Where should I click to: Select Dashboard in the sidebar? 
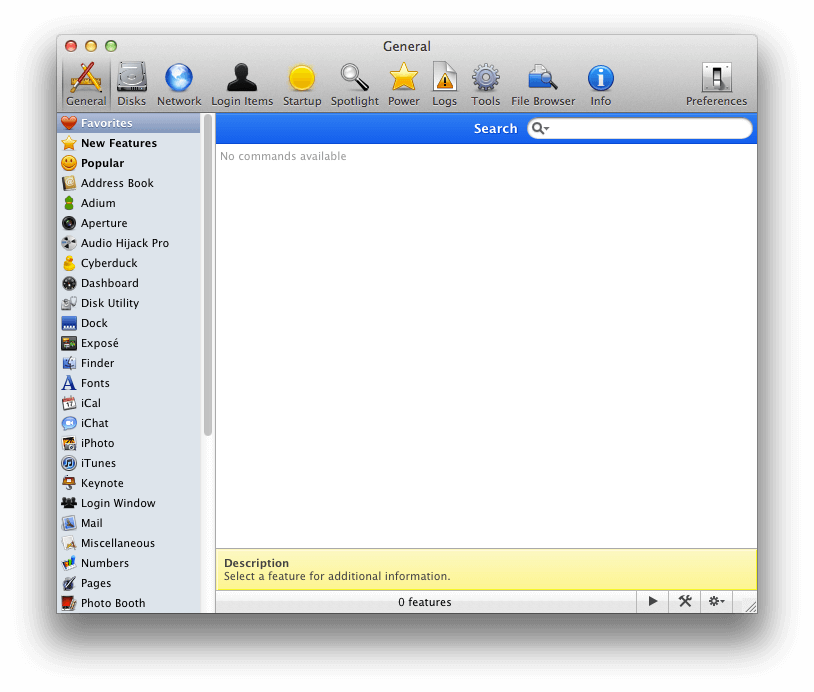click(128, 283)
